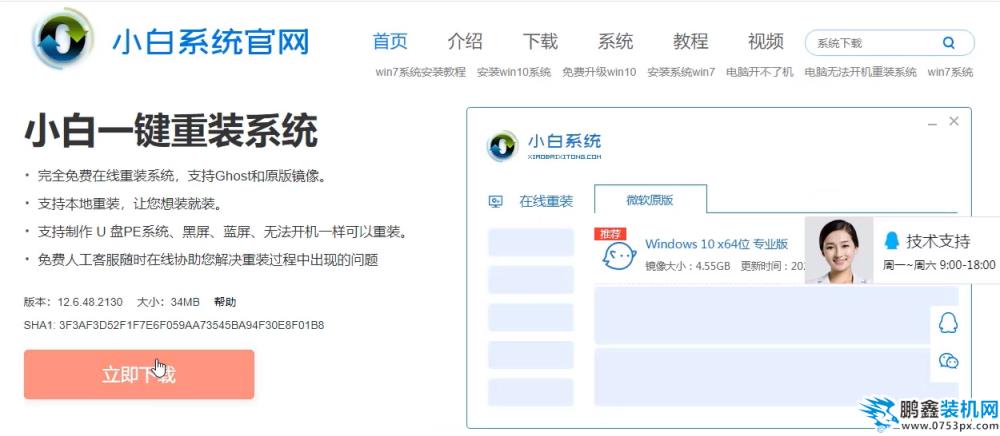Screen dimensions: 1000x436
Task: Open the 系统 navigation item
Action: pos(615,42)
